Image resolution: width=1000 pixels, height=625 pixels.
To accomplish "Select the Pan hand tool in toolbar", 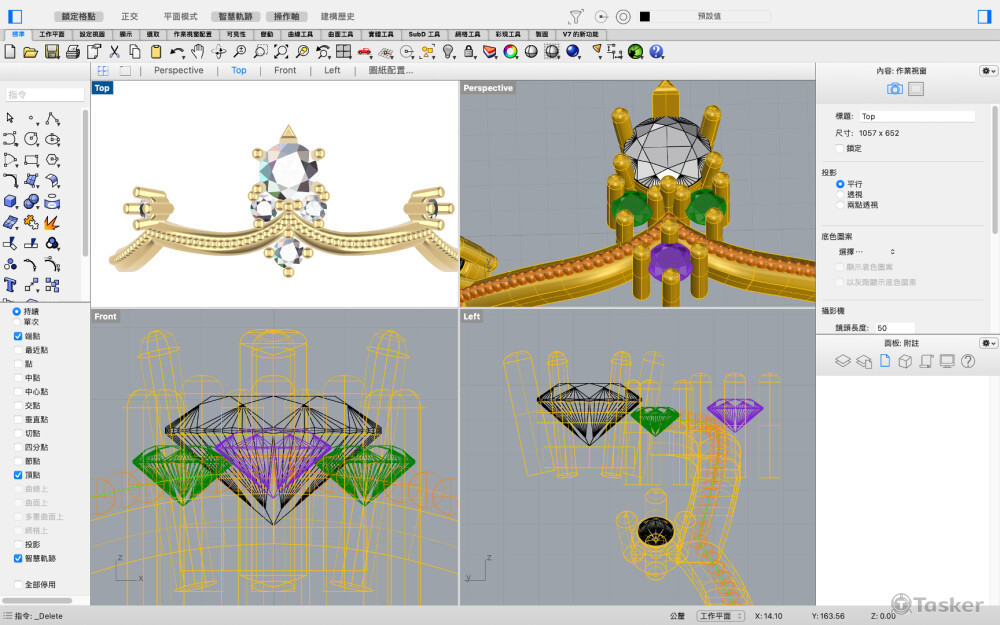I will (198, 52).
